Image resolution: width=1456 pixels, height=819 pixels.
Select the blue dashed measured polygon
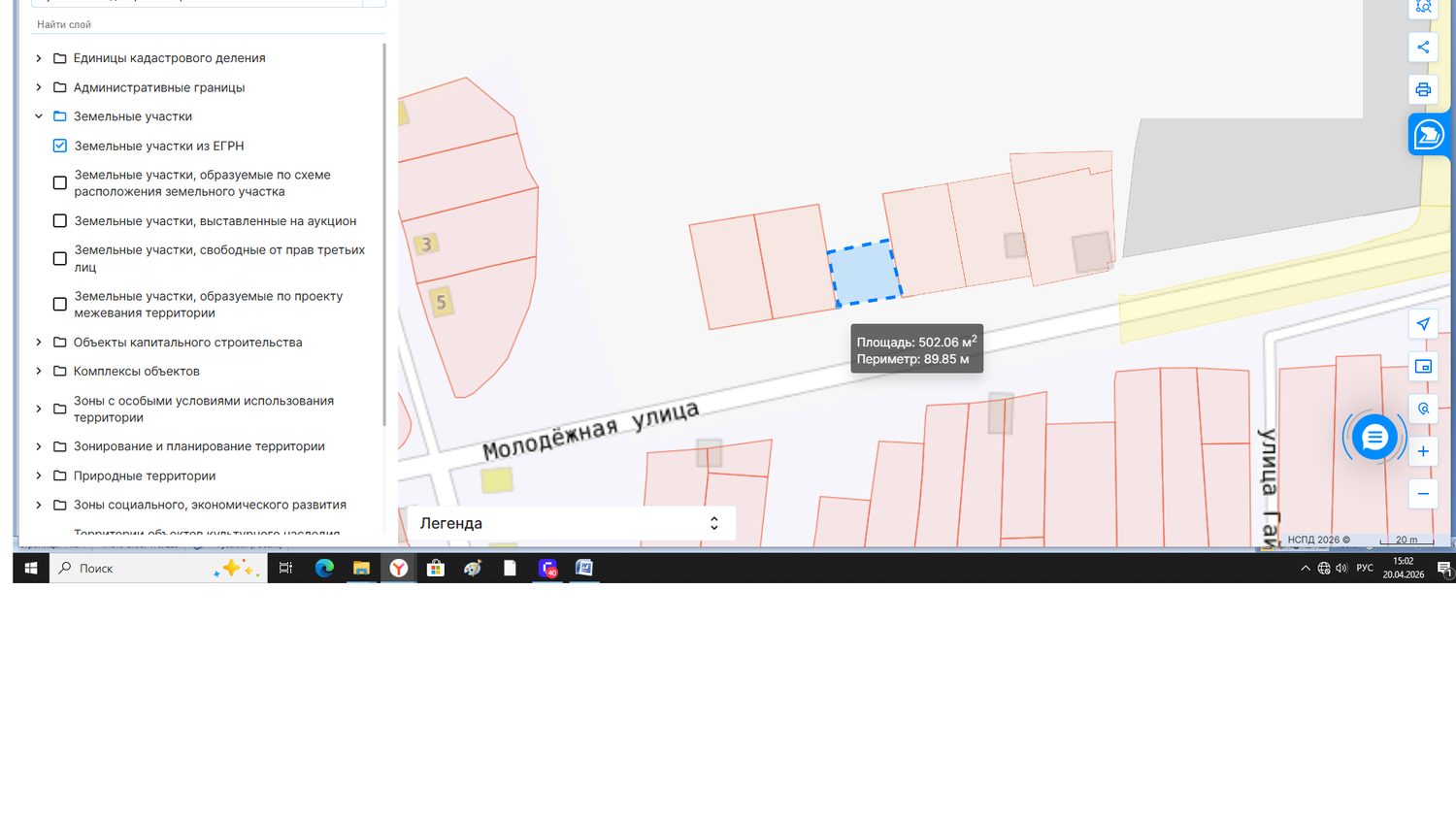pos(864,273)
